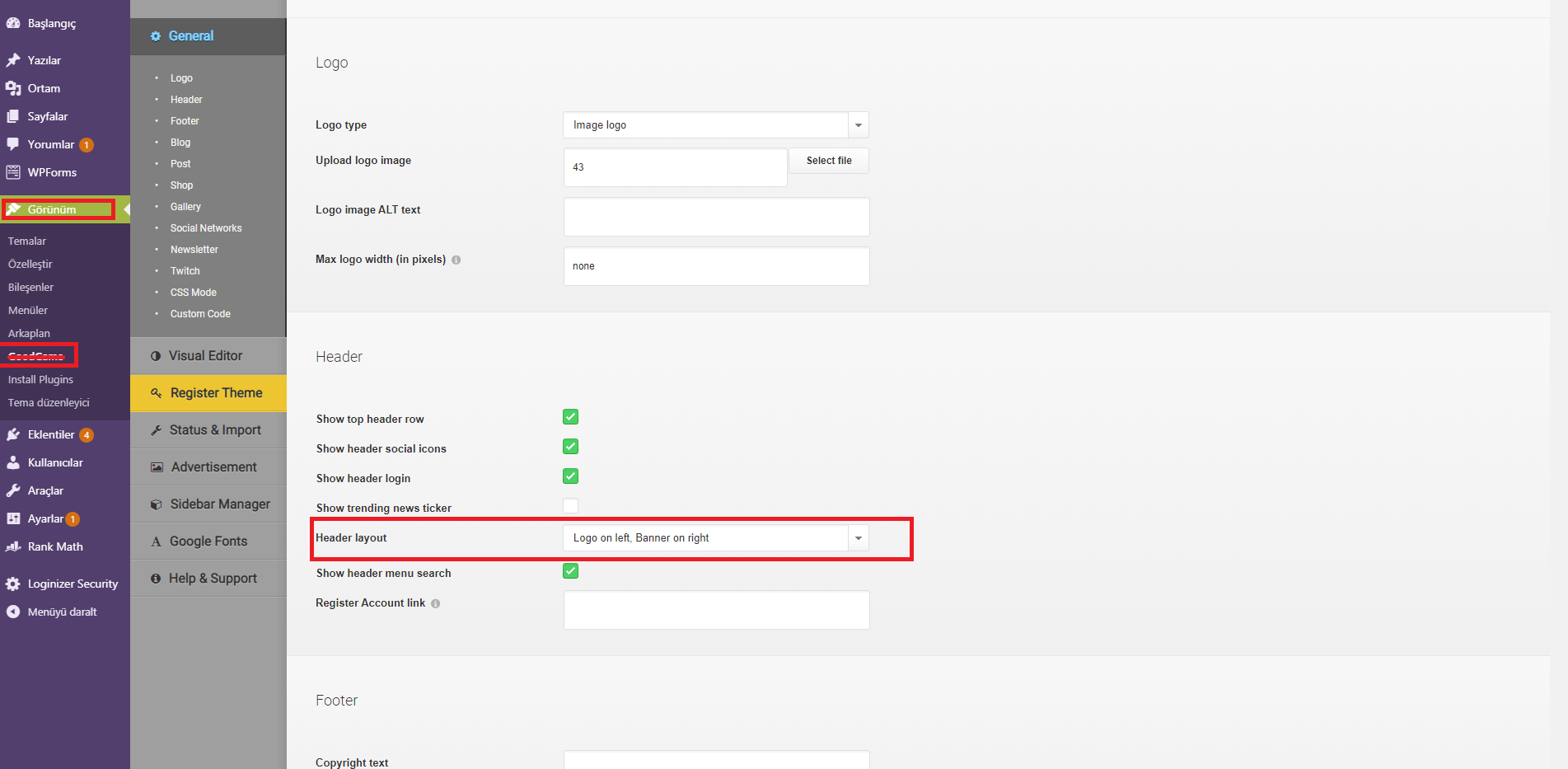
Task: Click the Help & Support info icon
Action: (156, 579)
